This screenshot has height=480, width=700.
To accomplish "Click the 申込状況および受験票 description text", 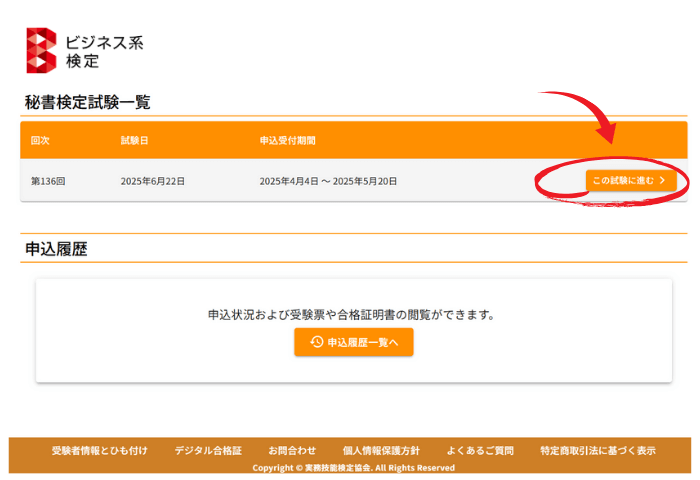I will pos(351,315).
